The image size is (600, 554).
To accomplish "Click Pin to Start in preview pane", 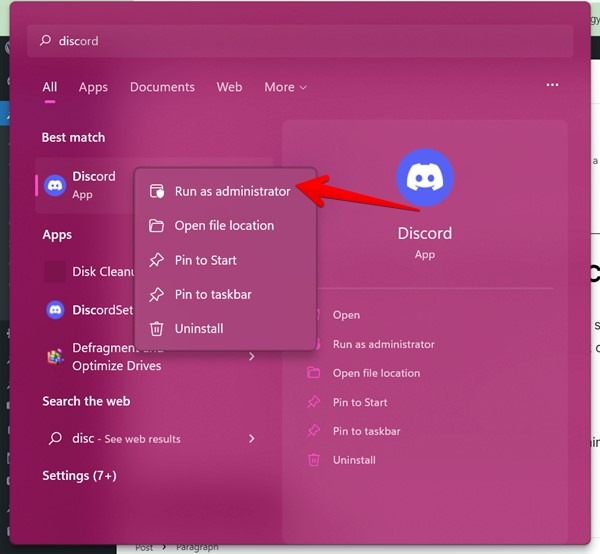I will [360, 402].
